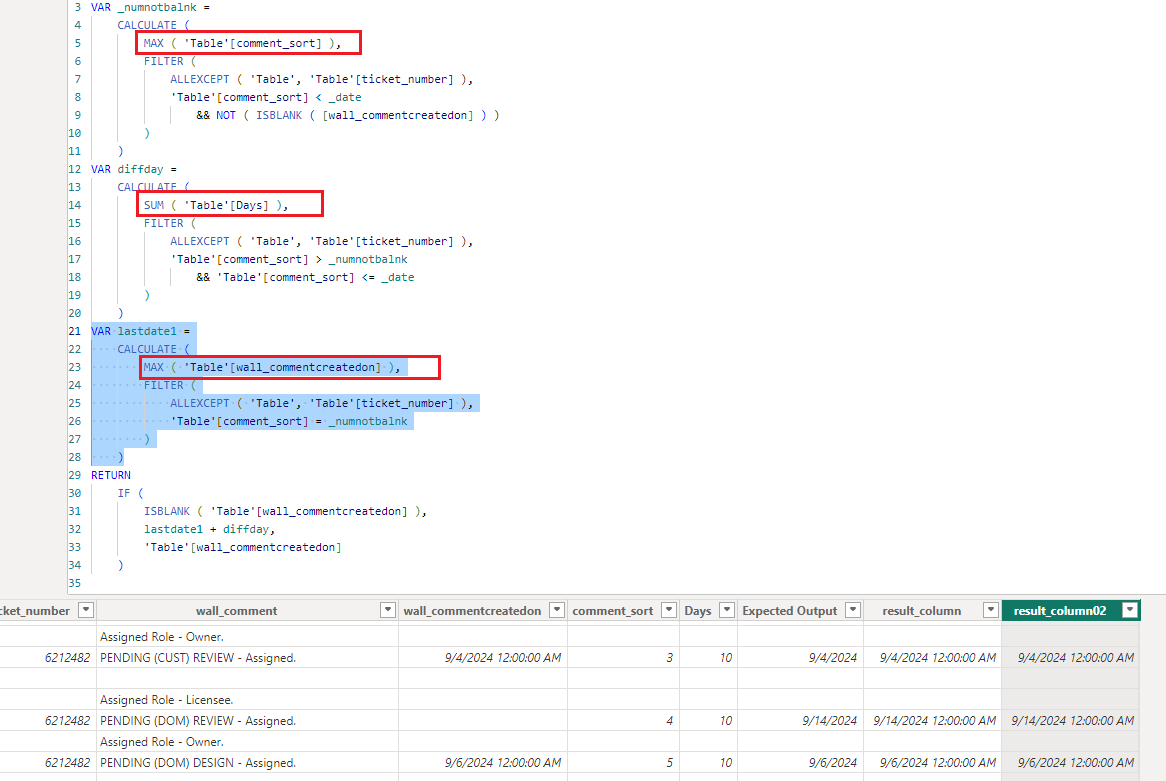Click on 'MAX ( 'Table'[comment_sort] ),' code
Screen dimensions: 1166x781
[x=242, y=43]
